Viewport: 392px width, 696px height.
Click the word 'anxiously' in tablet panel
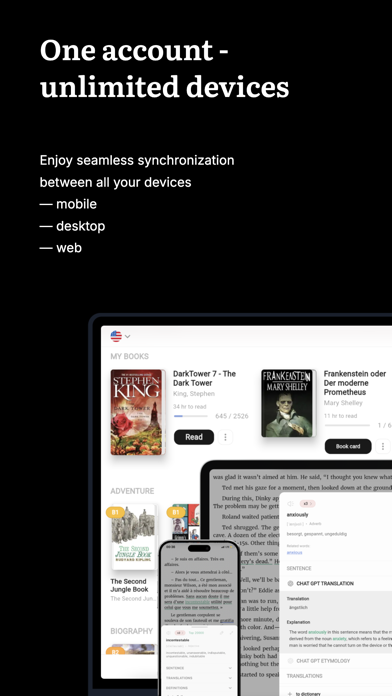point(297,515)
